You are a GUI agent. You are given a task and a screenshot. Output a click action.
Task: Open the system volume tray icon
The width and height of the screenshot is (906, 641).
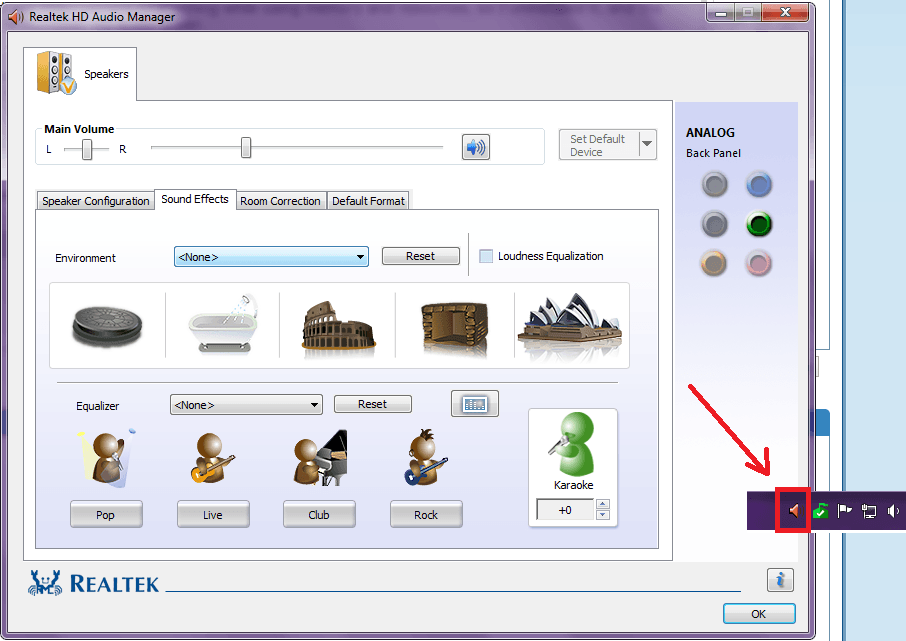tap(893, 510)
